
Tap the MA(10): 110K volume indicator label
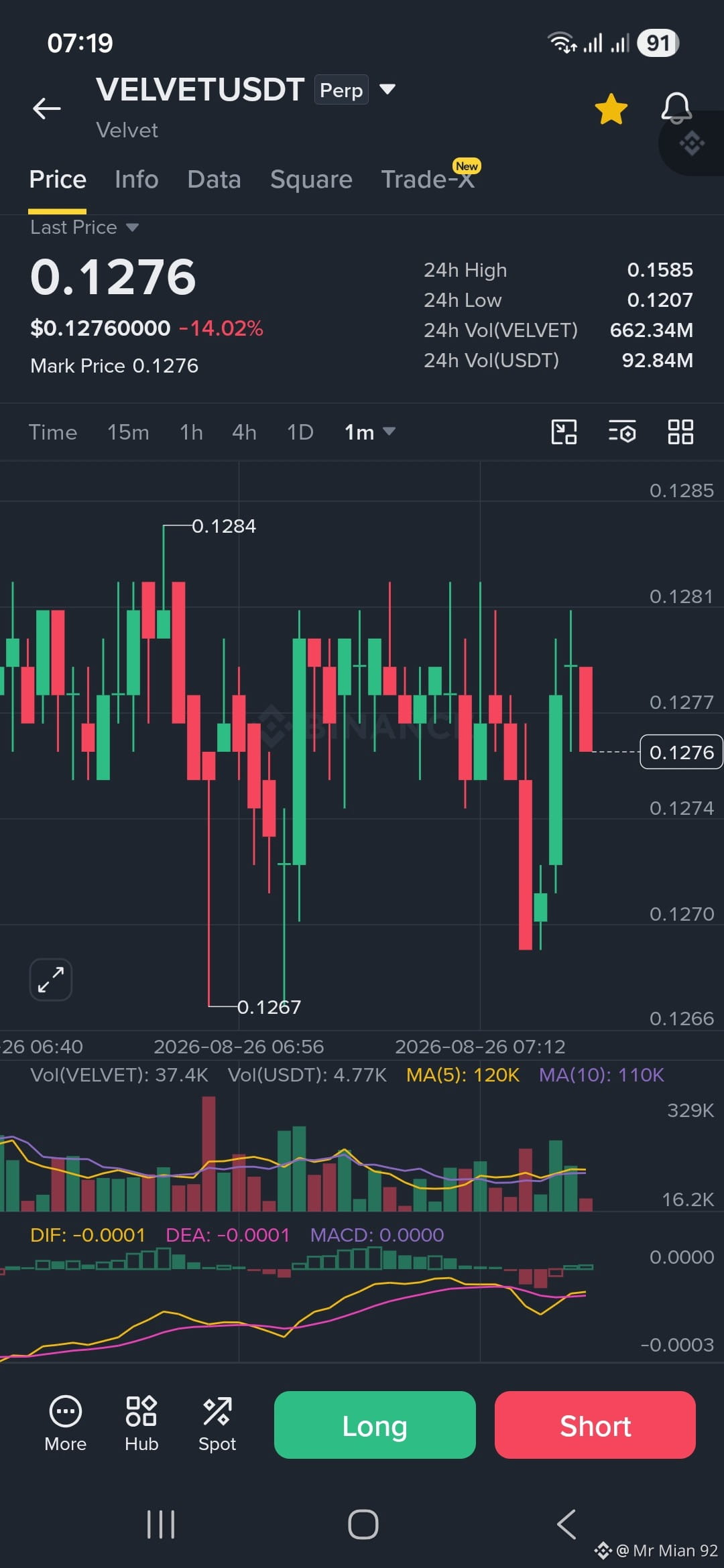tap(601, 1075)
